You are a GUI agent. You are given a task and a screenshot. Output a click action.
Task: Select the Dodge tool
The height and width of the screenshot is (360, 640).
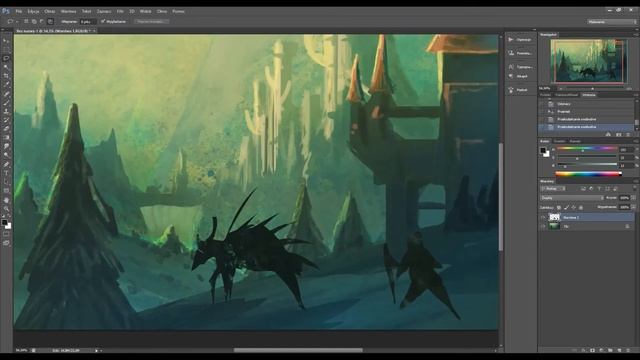pos(6,155)
